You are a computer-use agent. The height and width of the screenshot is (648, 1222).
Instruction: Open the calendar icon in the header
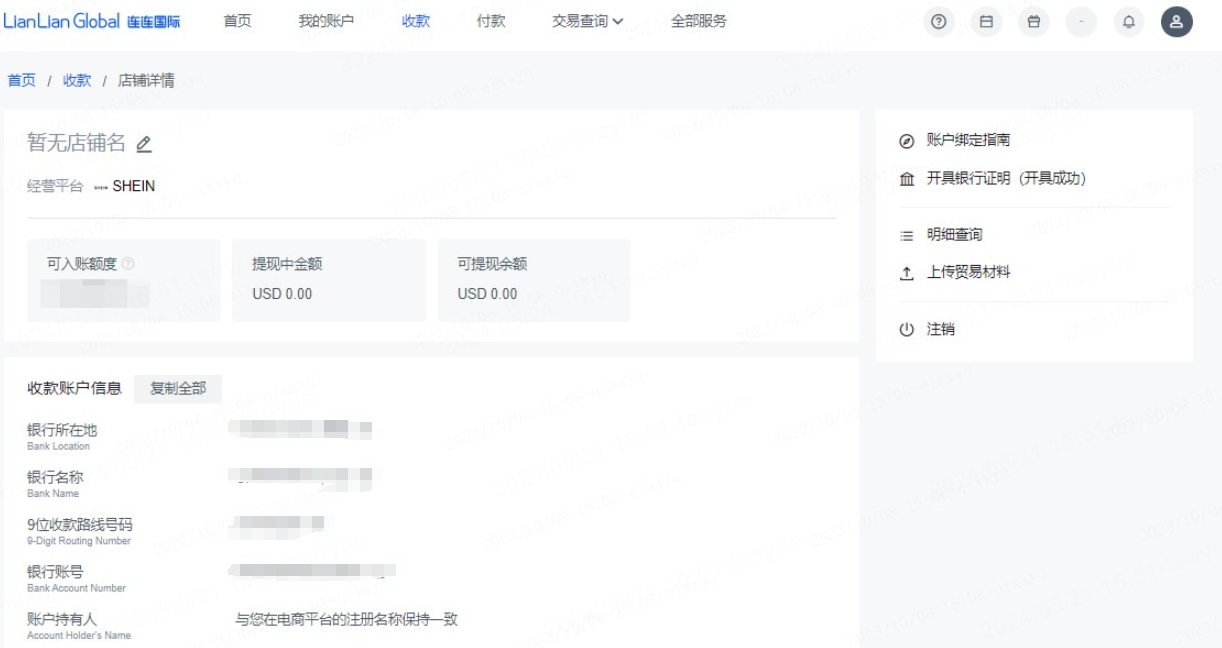986,22
